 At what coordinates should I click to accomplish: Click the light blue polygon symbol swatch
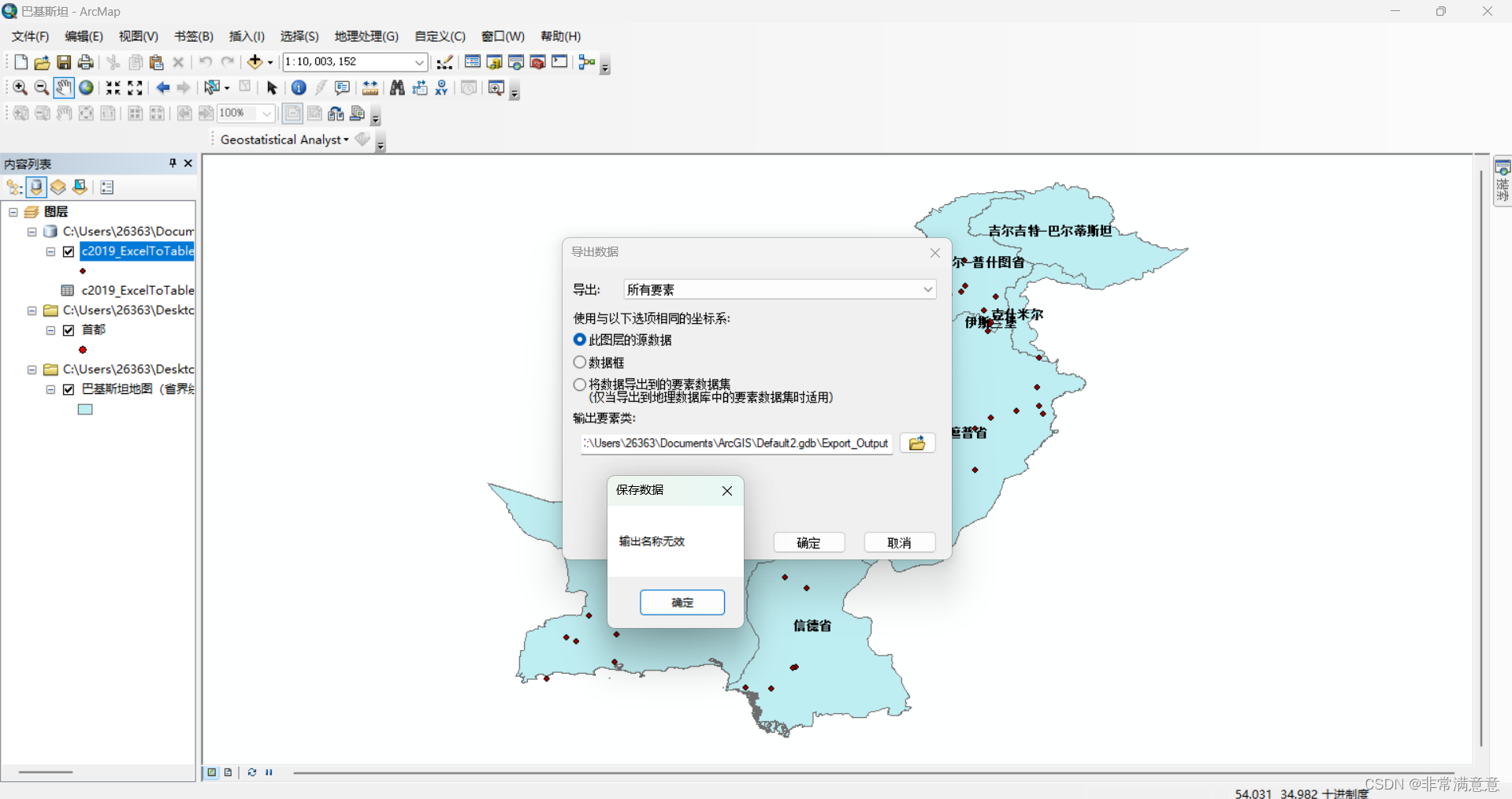(x=85, y=410)
